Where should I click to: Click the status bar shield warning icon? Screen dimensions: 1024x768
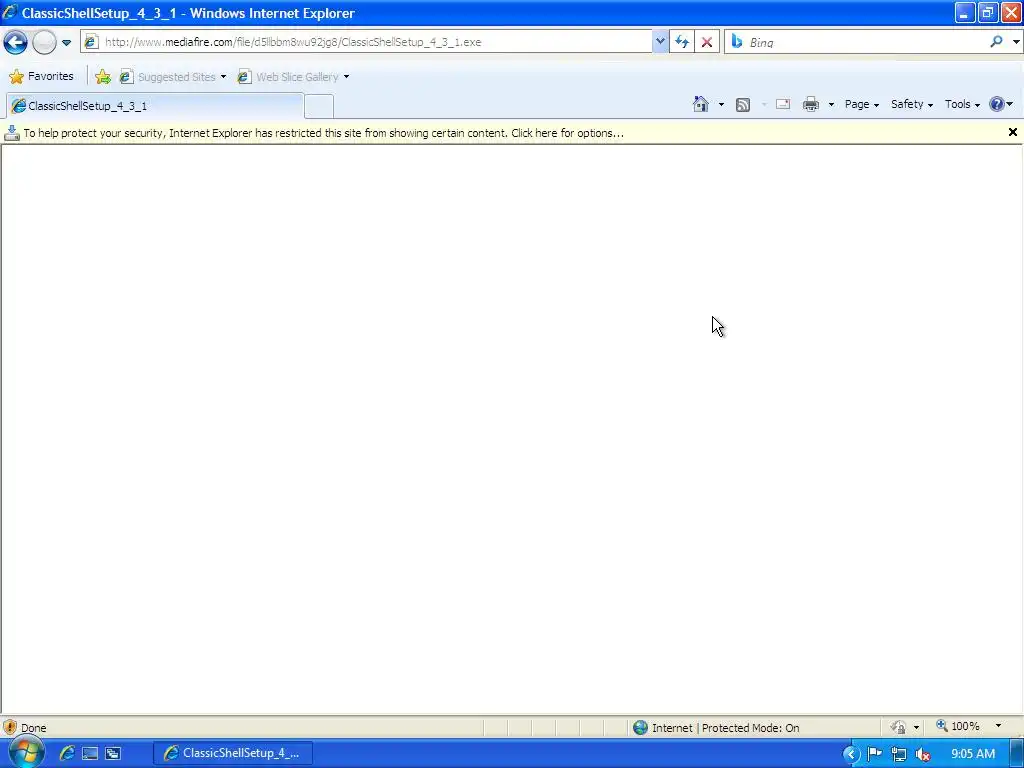coord(10,727)
